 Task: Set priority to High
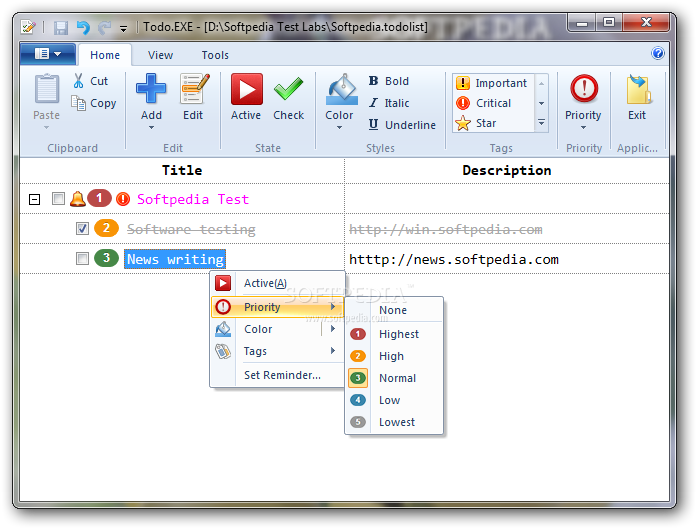[394, 357]
